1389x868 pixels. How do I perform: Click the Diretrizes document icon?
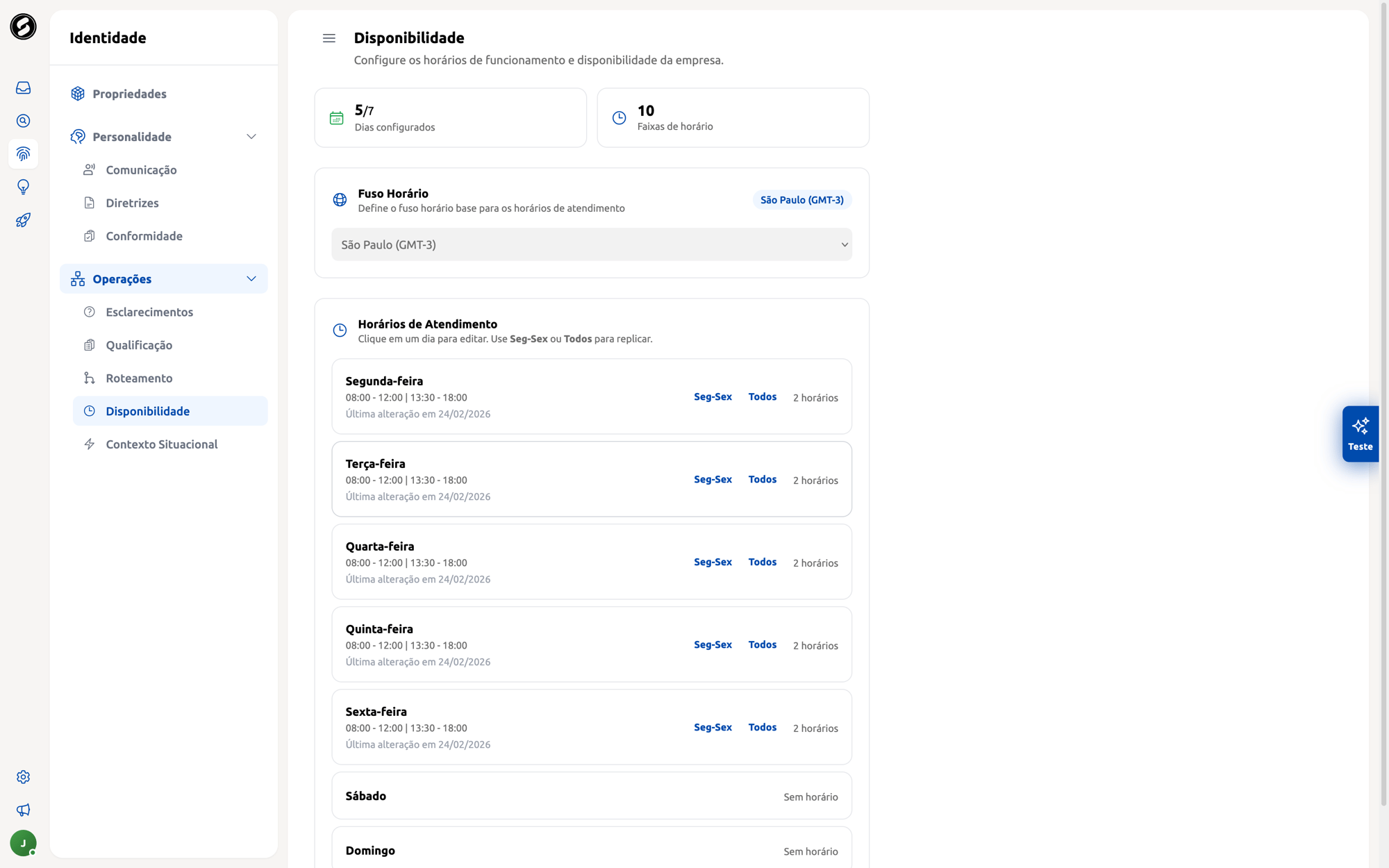[90, 203]
